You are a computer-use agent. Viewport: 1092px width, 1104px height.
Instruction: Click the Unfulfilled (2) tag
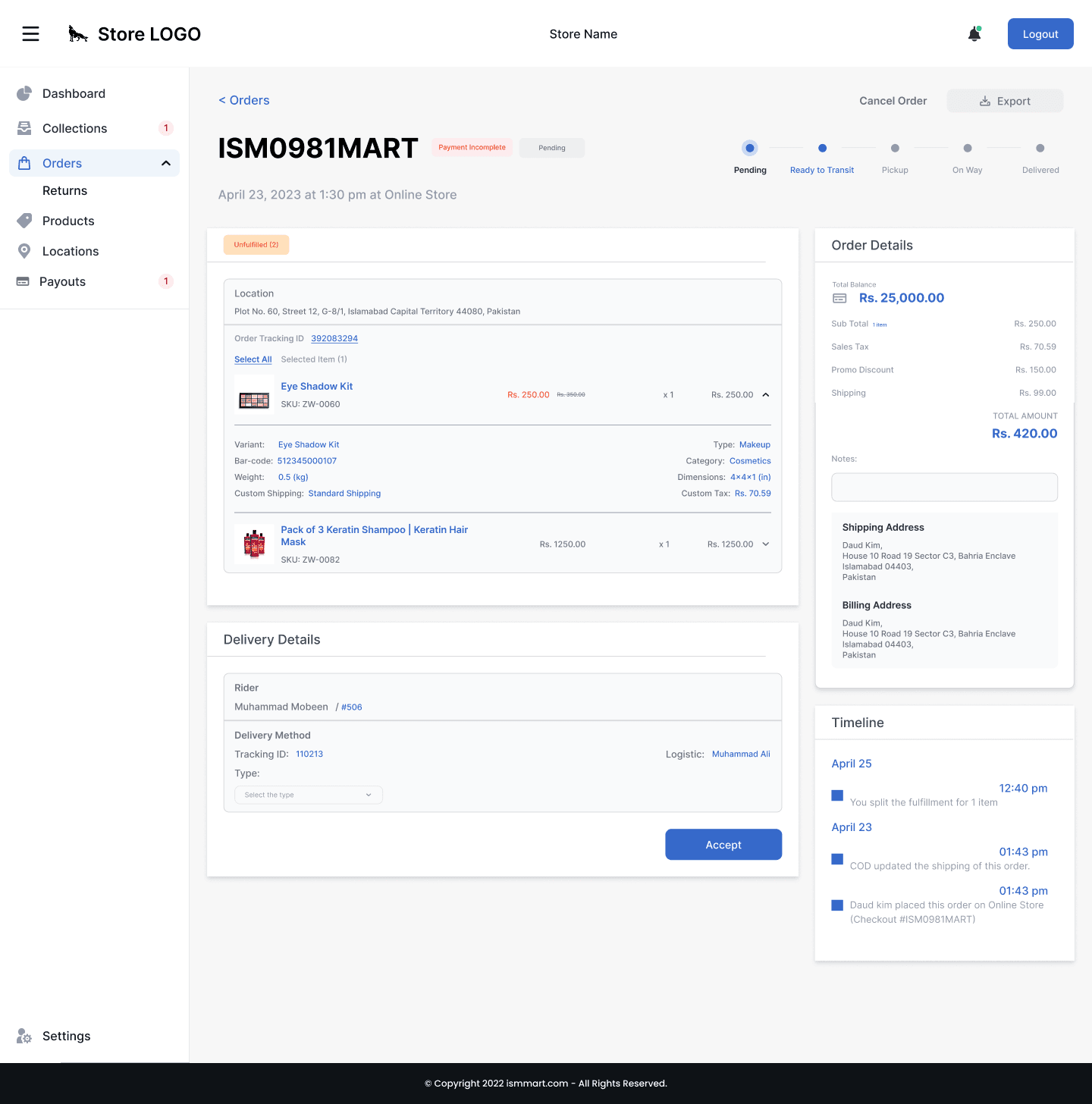256,245
